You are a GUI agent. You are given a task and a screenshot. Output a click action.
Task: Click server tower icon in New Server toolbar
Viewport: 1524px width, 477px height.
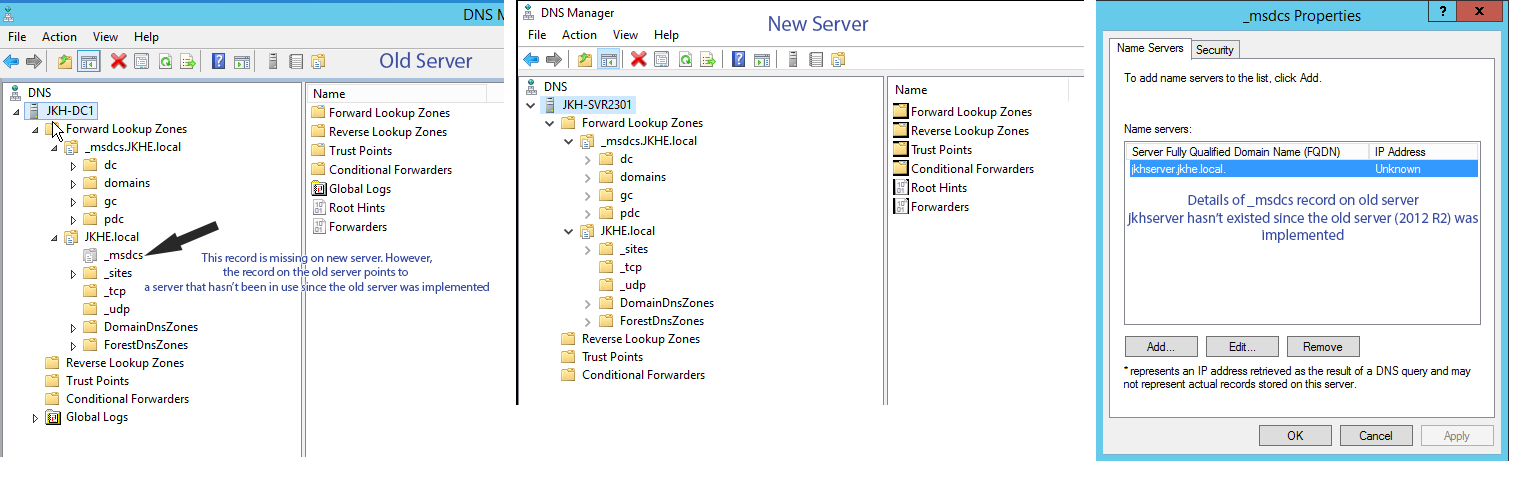pyautogui.click(x=792, y=60)
